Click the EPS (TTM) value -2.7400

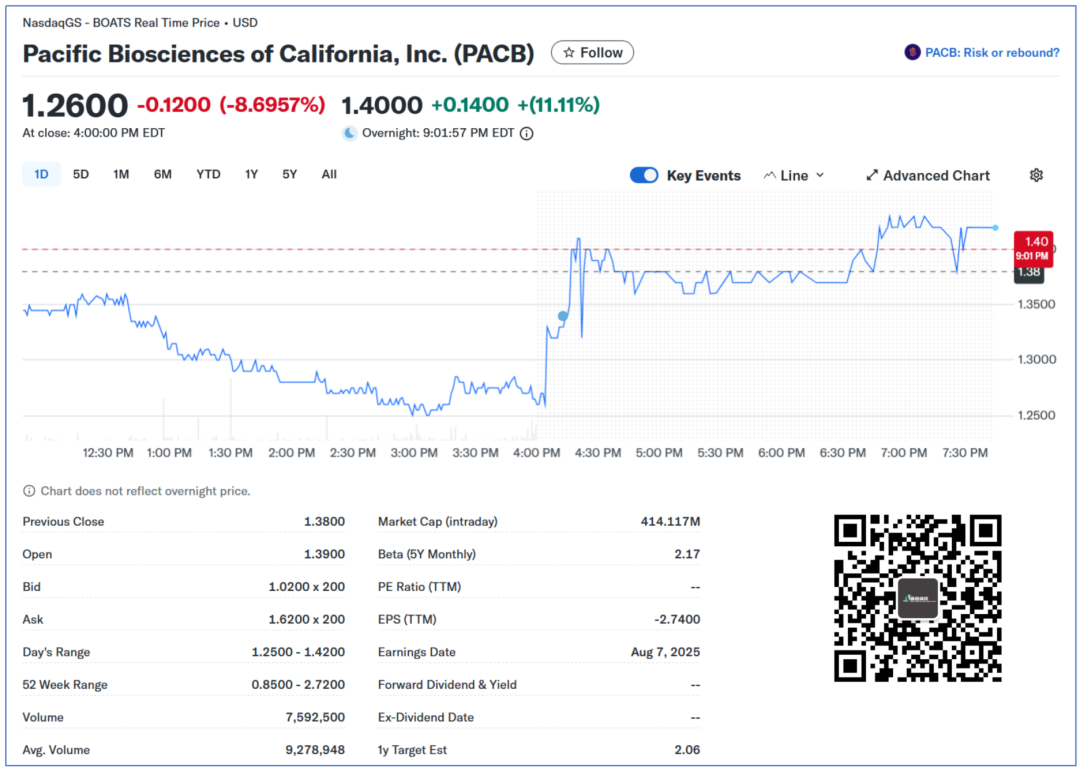tap(677, 619)
